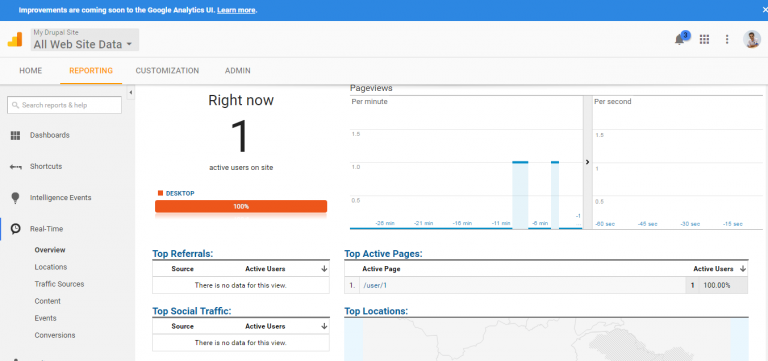The width and height of the screenshot is (768, 361).
Task: Click the 100.00% value in active pages
Action: point(717,285)
